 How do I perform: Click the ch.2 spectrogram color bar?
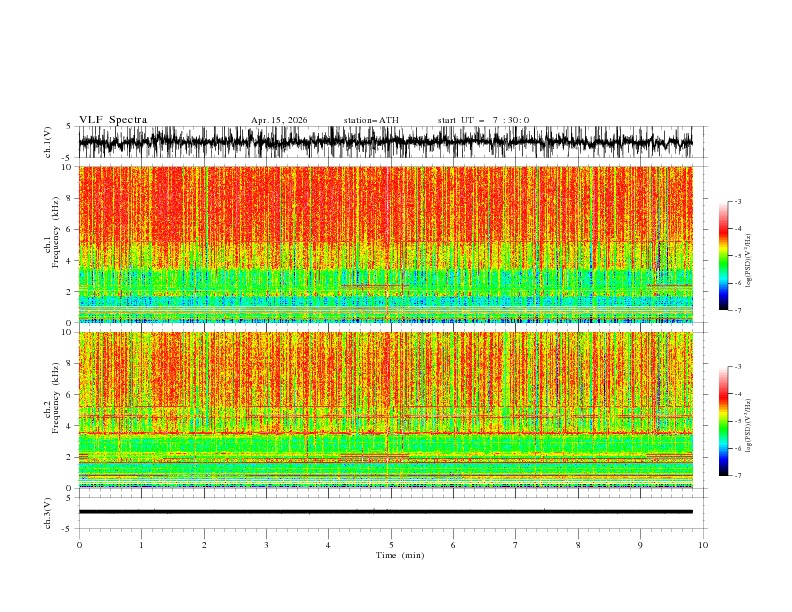pos(723,421)
